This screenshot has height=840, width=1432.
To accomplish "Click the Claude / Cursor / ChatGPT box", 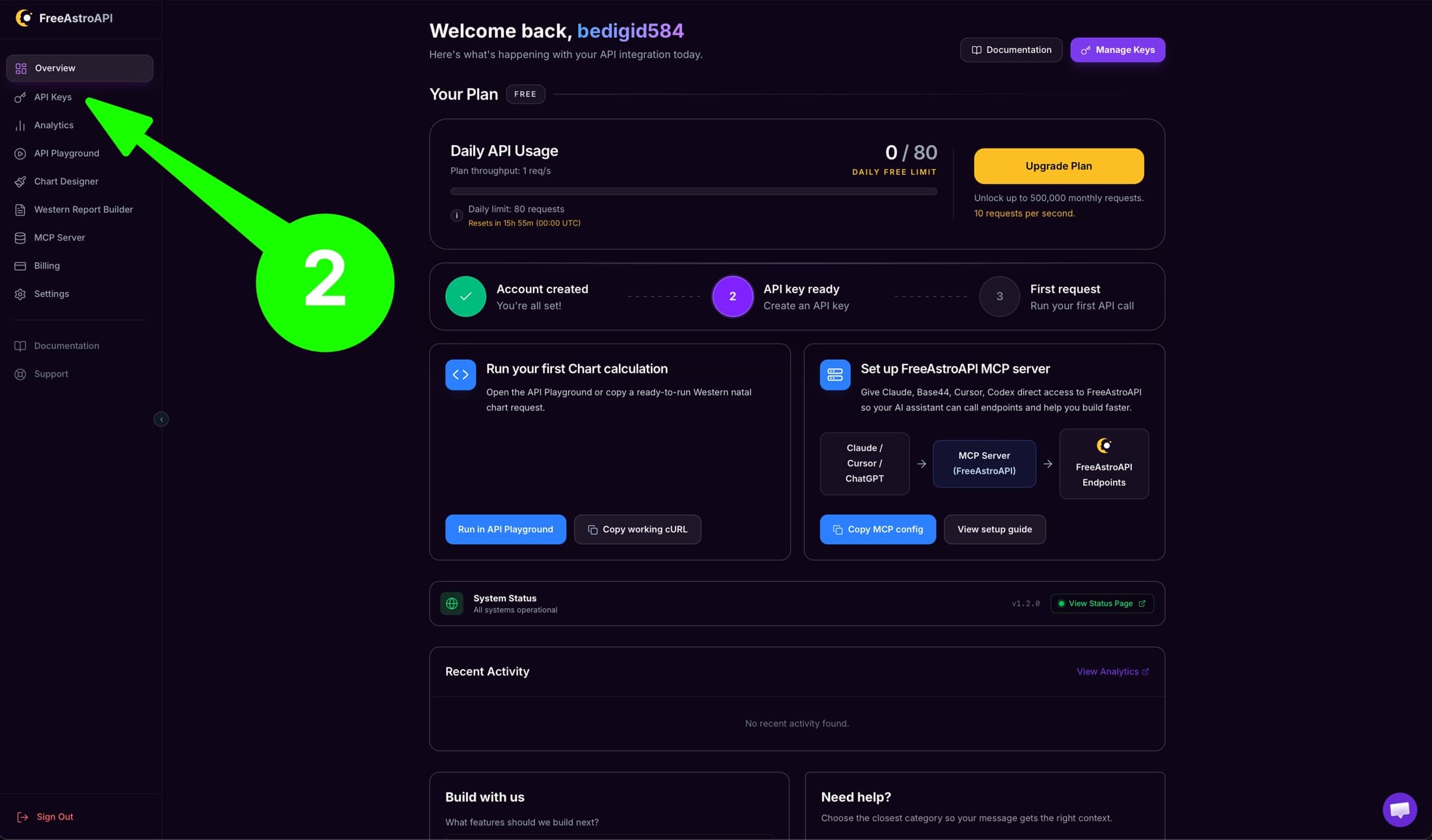I will click(864, 464).
